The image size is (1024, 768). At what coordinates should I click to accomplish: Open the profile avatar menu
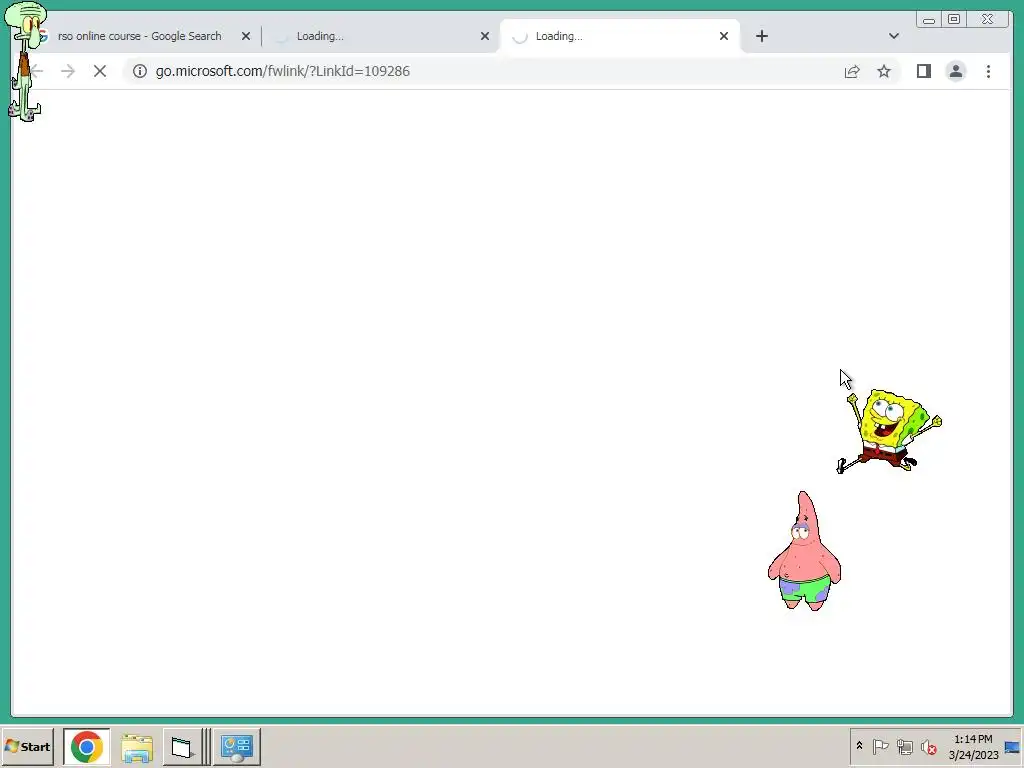pyautogui.click(x=955, y=71)
